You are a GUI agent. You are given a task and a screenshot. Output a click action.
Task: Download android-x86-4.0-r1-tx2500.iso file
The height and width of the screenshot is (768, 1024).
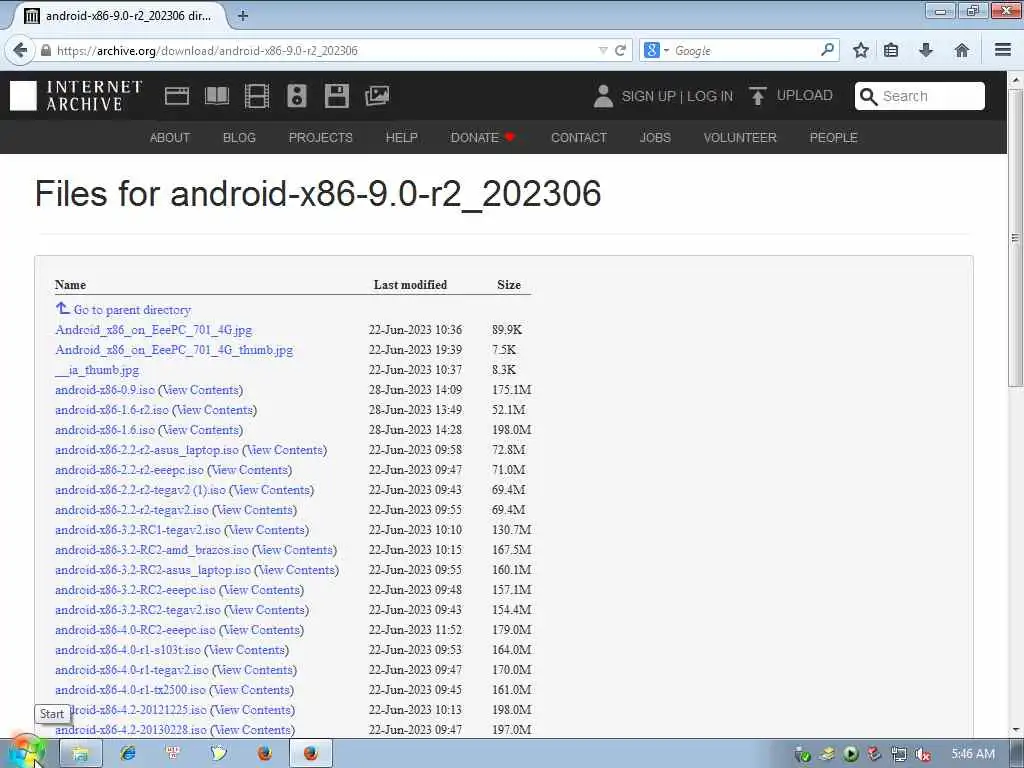[x=130, y=690]
